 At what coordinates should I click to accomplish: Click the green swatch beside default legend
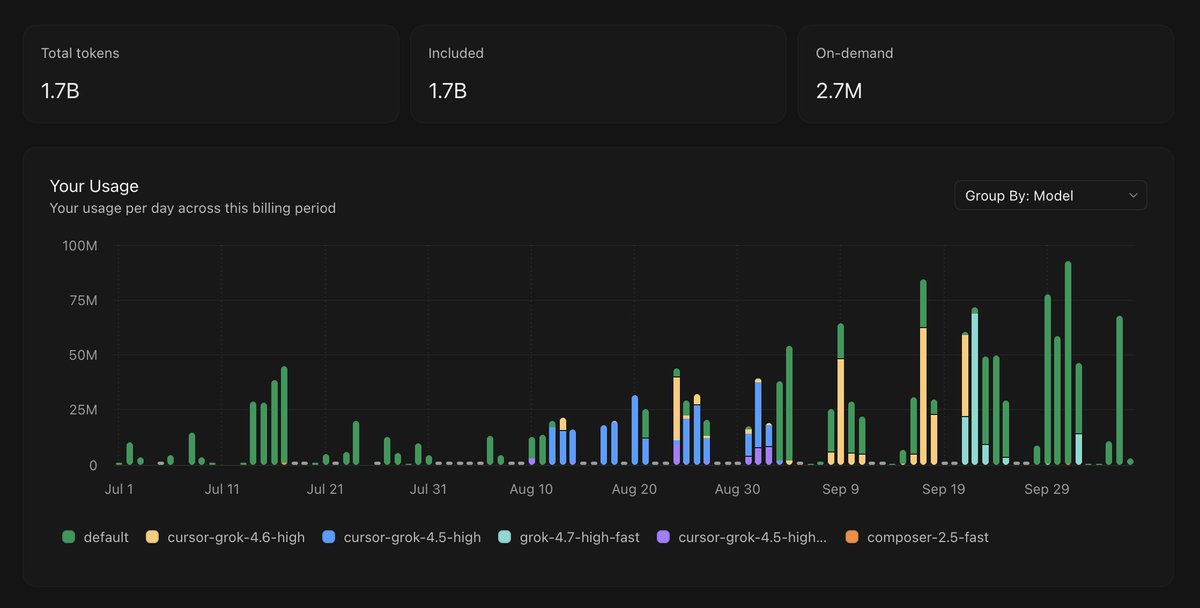click(68, 537)
